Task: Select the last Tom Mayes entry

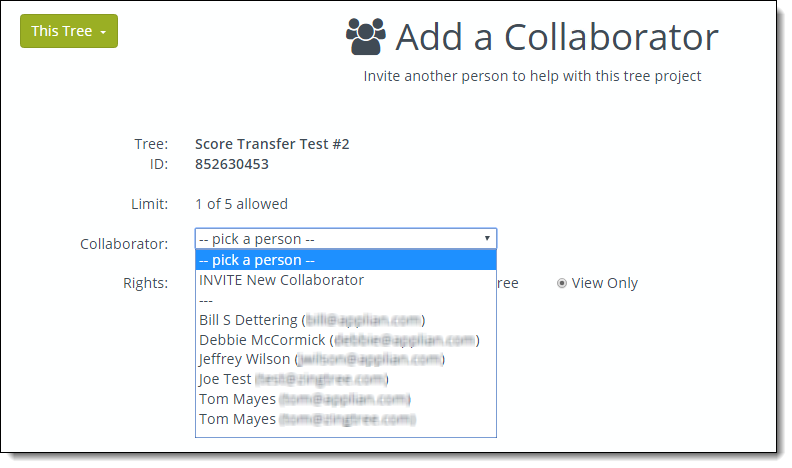Action: 346,419
